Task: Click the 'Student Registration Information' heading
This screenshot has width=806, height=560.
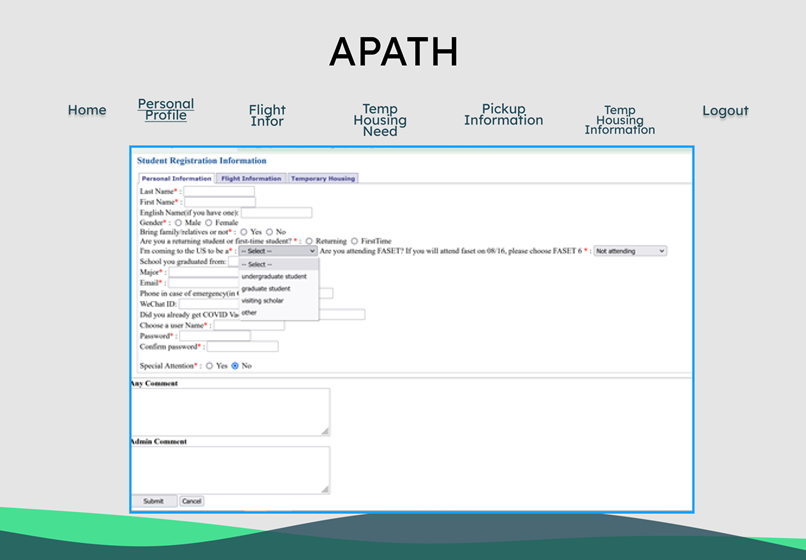Action: click(202, 161)
